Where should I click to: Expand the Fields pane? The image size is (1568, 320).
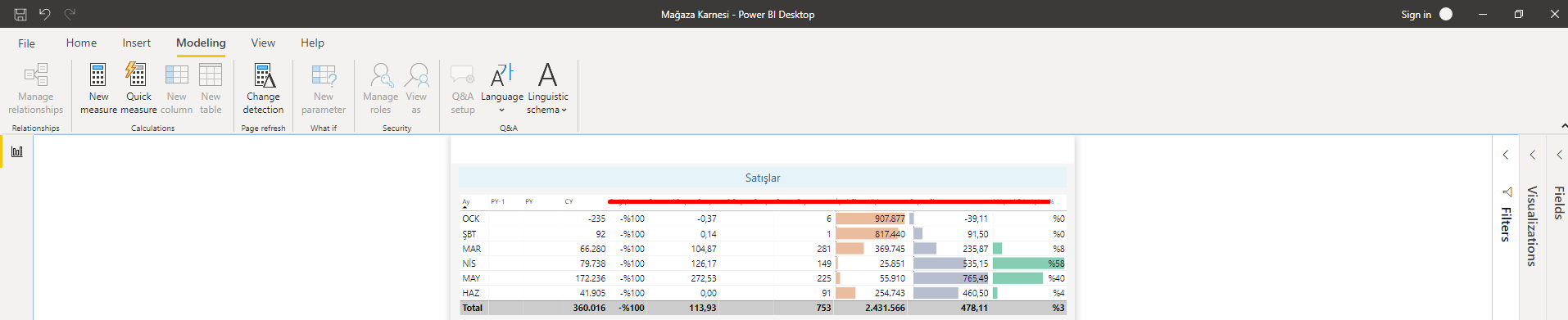pos(1559,155)
